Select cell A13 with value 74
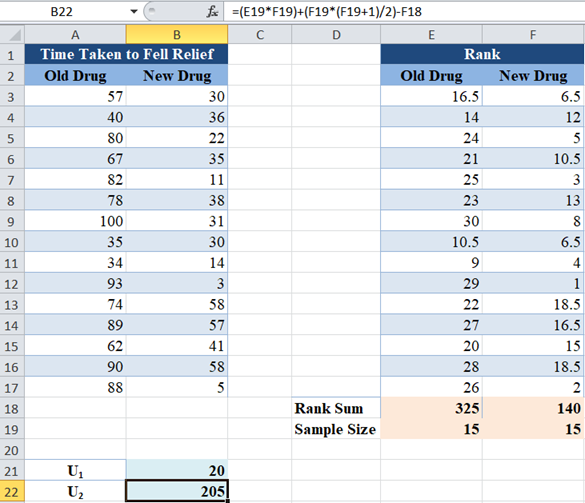The width and height of the screenshot is (585, 503). coord(75,304)
